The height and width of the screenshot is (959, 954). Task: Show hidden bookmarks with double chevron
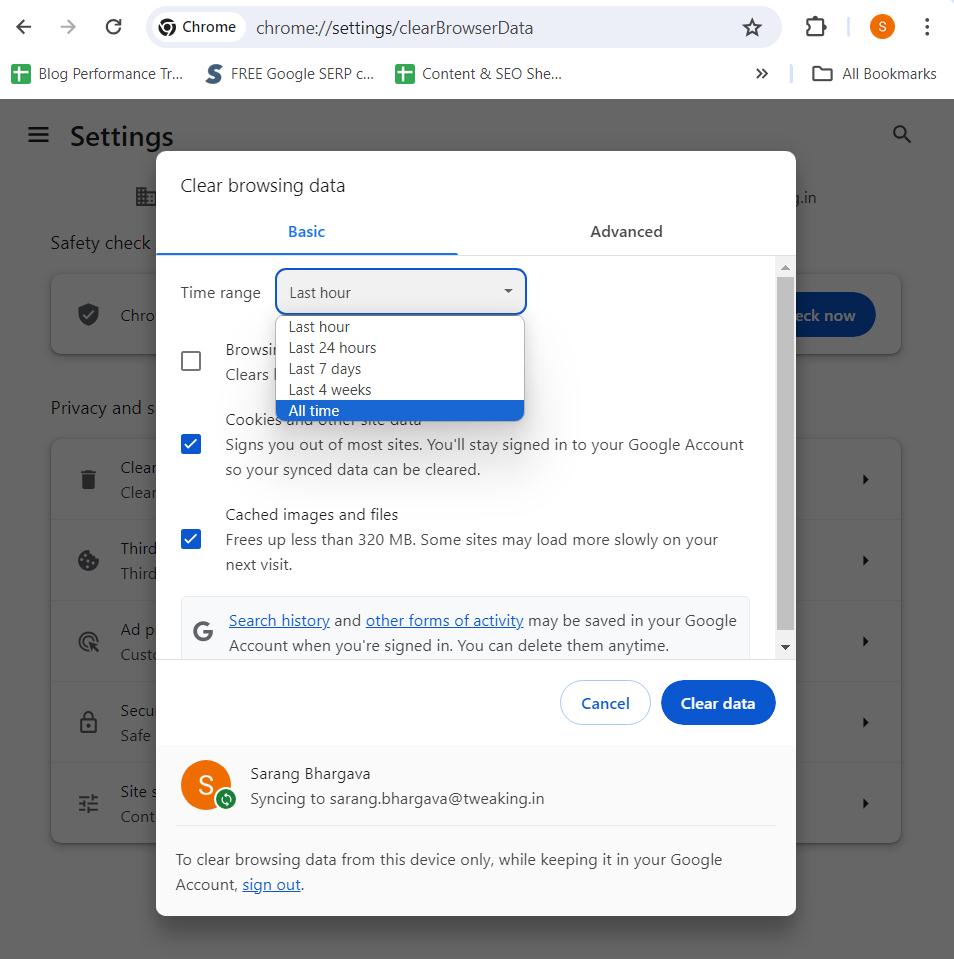(762, 73)
